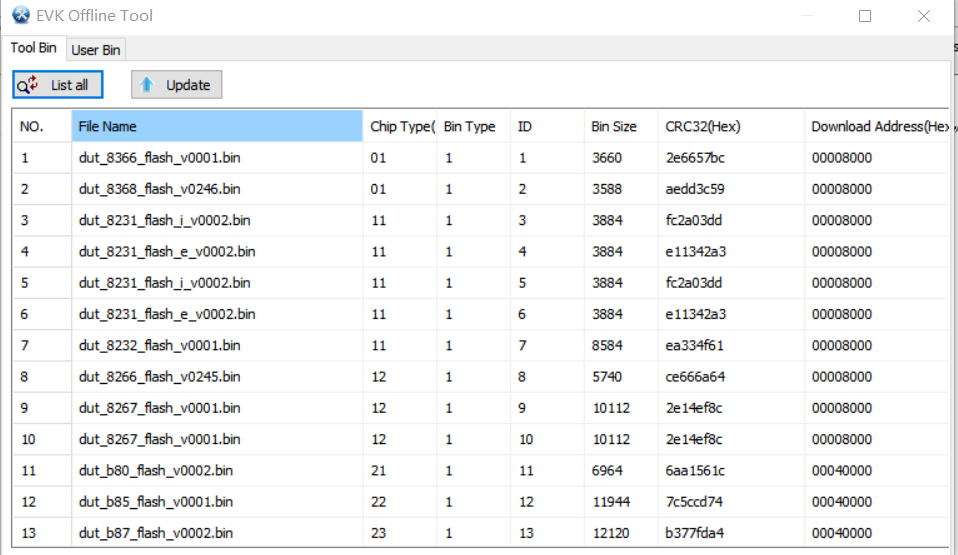Click download address 00040000 in row 11
This screenshot has width=958, height=555.
842,470
